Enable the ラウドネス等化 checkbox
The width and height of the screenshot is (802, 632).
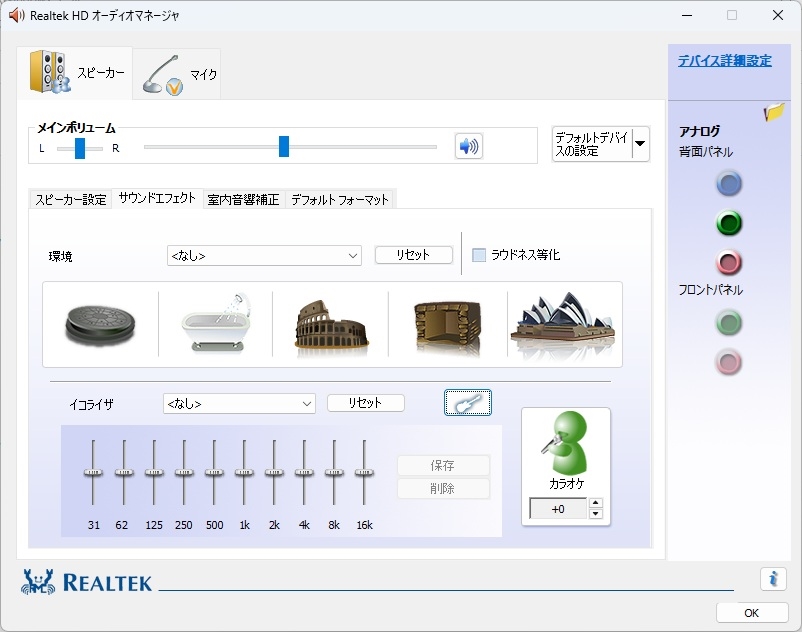tap(479, 255)
